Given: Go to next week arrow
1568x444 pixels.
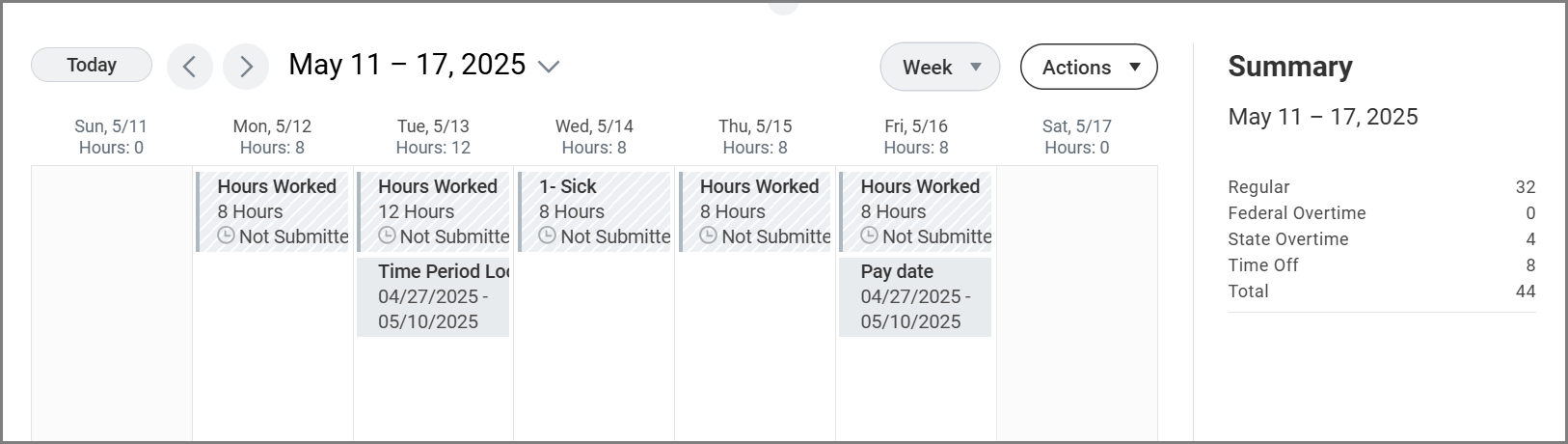Looking at the screenshot, I should pos(245,67).
